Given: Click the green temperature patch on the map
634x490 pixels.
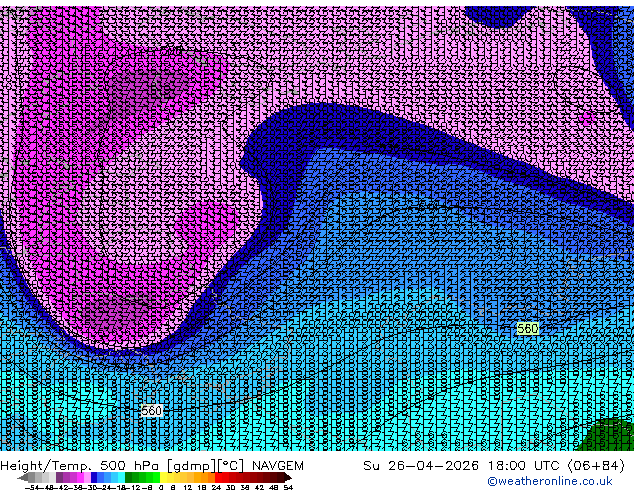Looking at the screenshot, I should (x=609, y=435).
